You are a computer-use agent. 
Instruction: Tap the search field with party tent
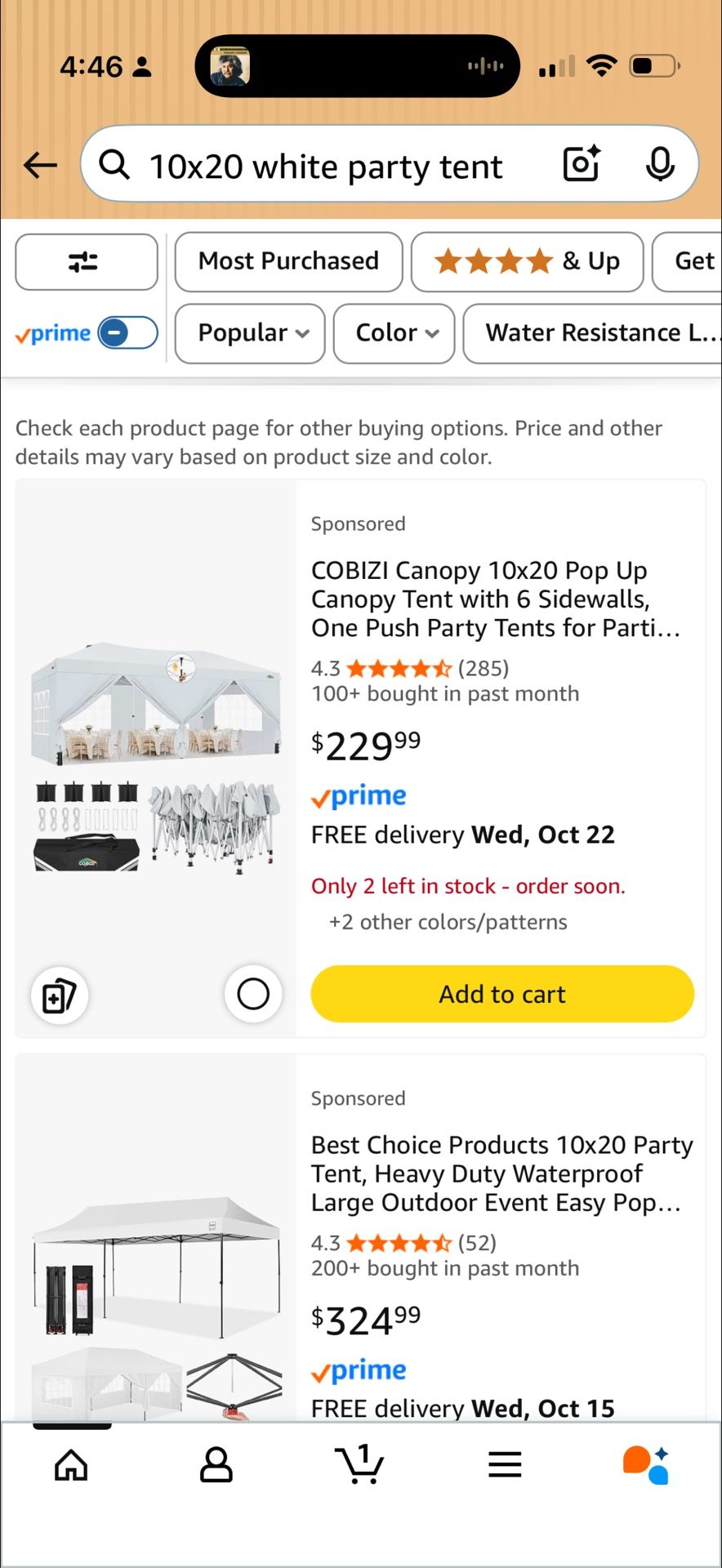pyautogui.click(x=327, y=167)
